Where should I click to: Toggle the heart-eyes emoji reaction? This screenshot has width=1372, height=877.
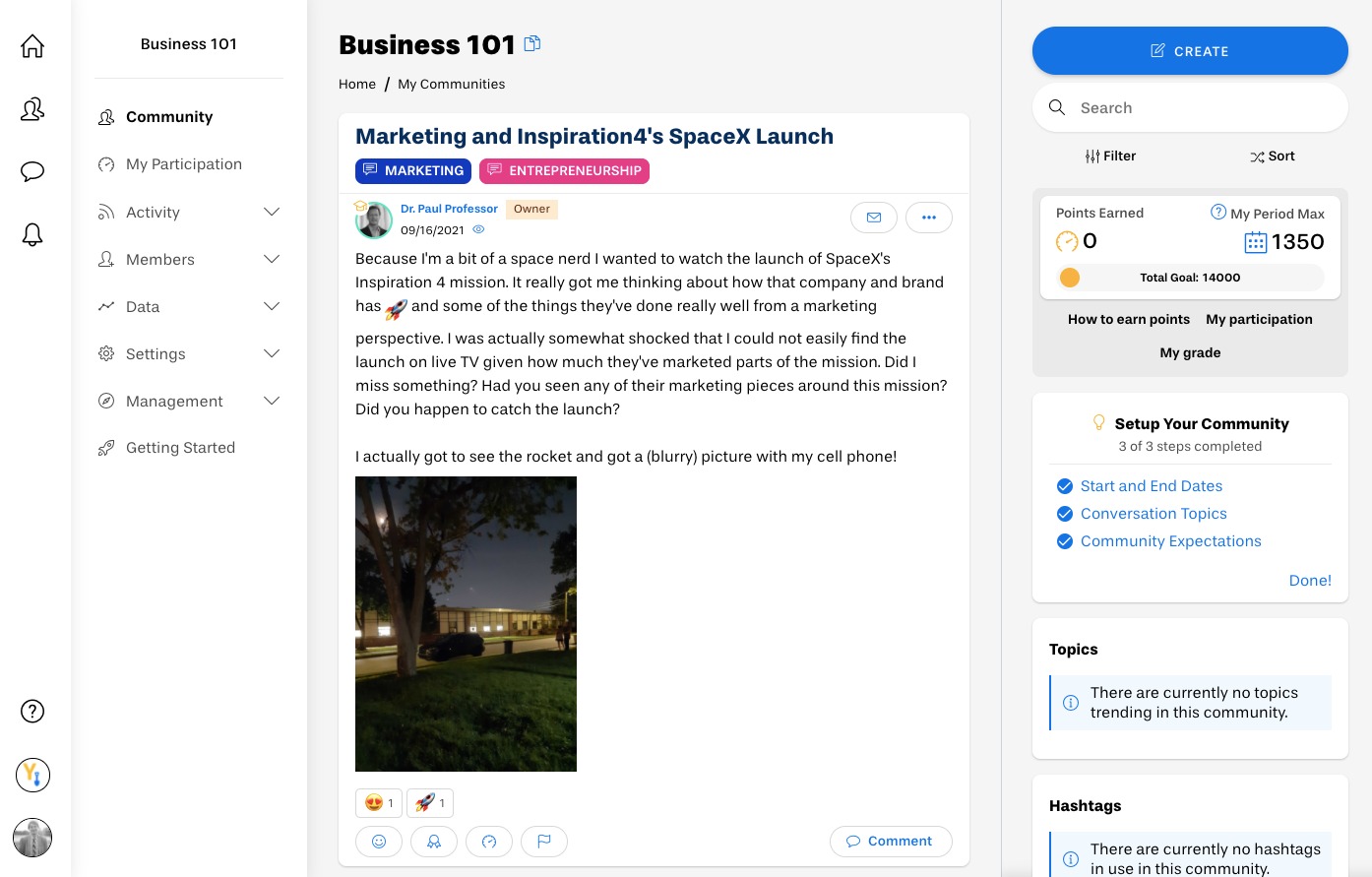click(x=378, y=803)
